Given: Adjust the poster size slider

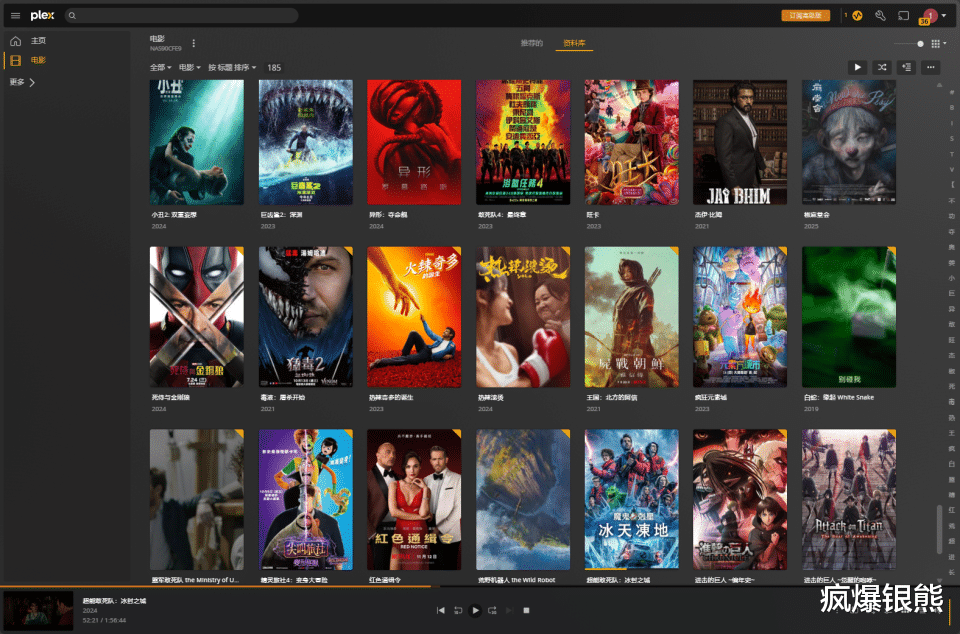Looking at the screenshot, I should tap(909, 43).
